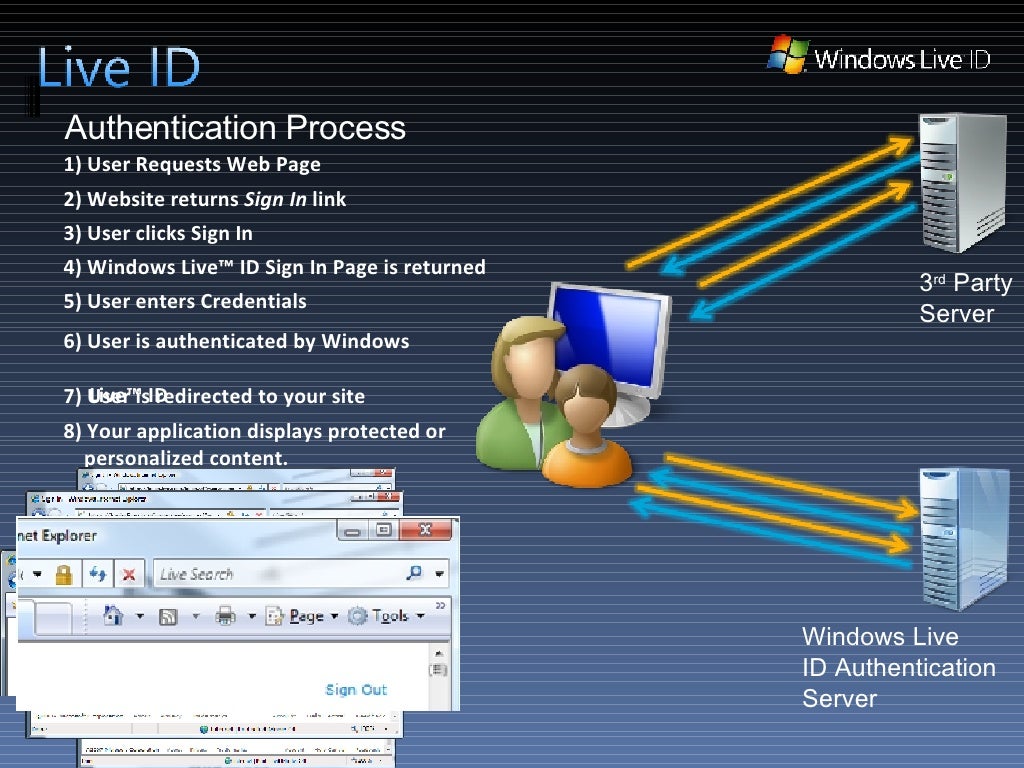Click '4) Windows Live ID Sign In Page' line
1024x768 pixels.
tap(274, 267)
